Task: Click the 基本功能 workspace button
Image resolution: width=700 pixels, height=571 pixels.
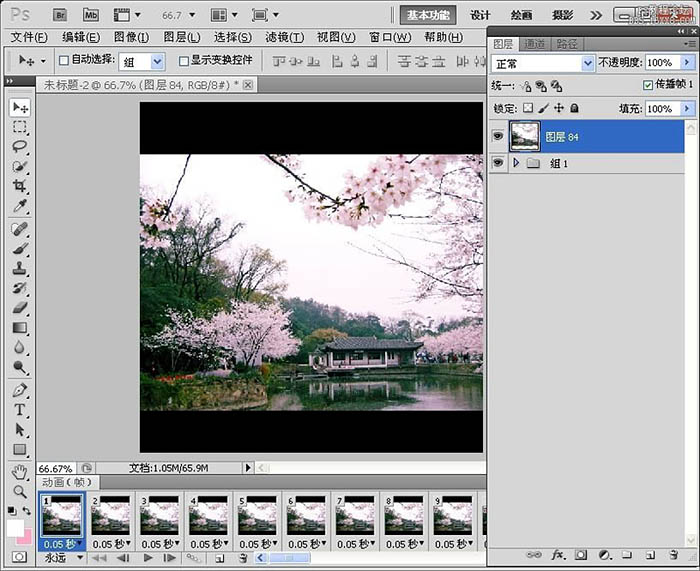Action: [428, 15]
